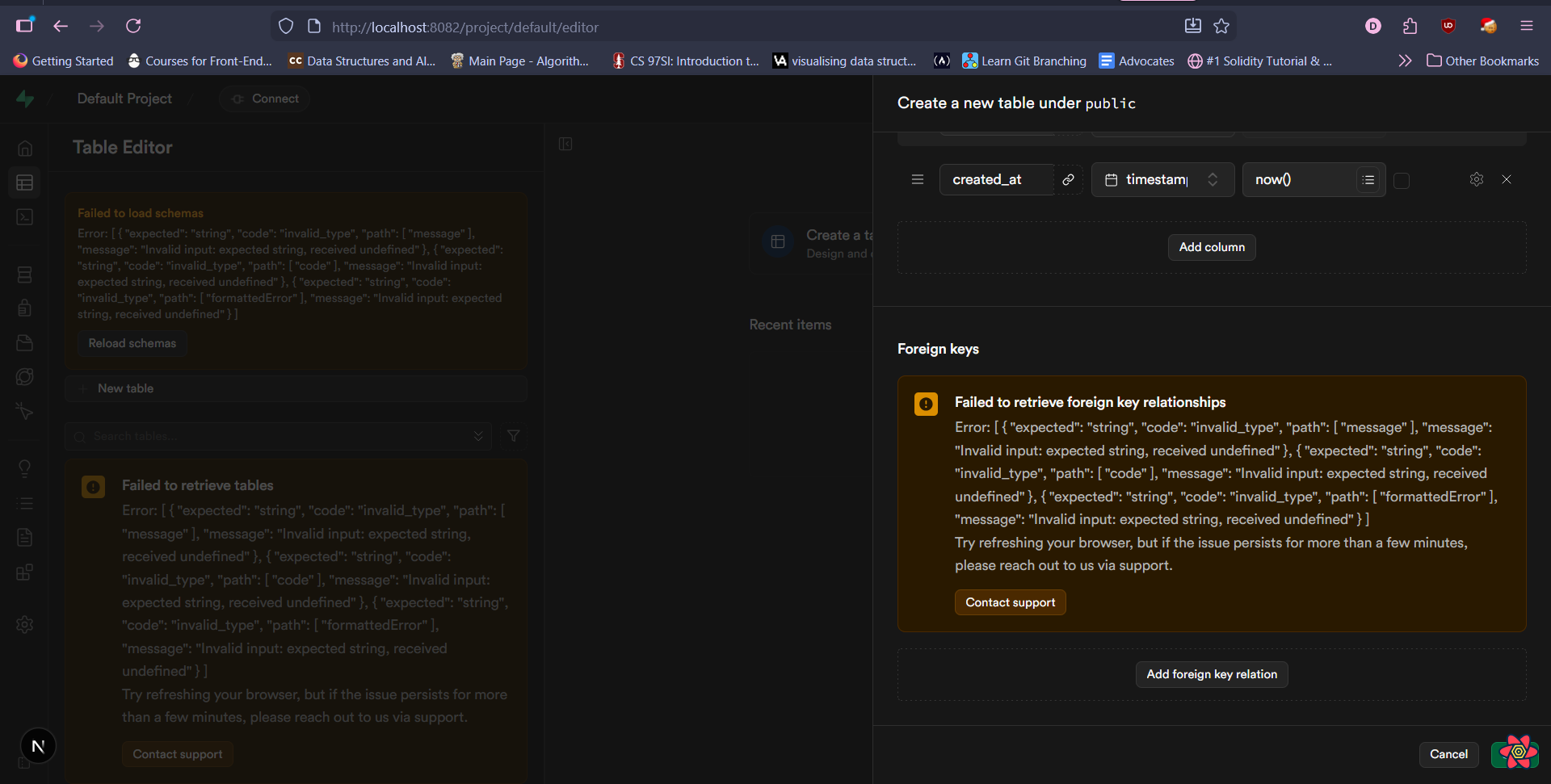Toggle the created_at primary key checkbox
This screenshot has height=784, width=1551.
[1402, 180]
